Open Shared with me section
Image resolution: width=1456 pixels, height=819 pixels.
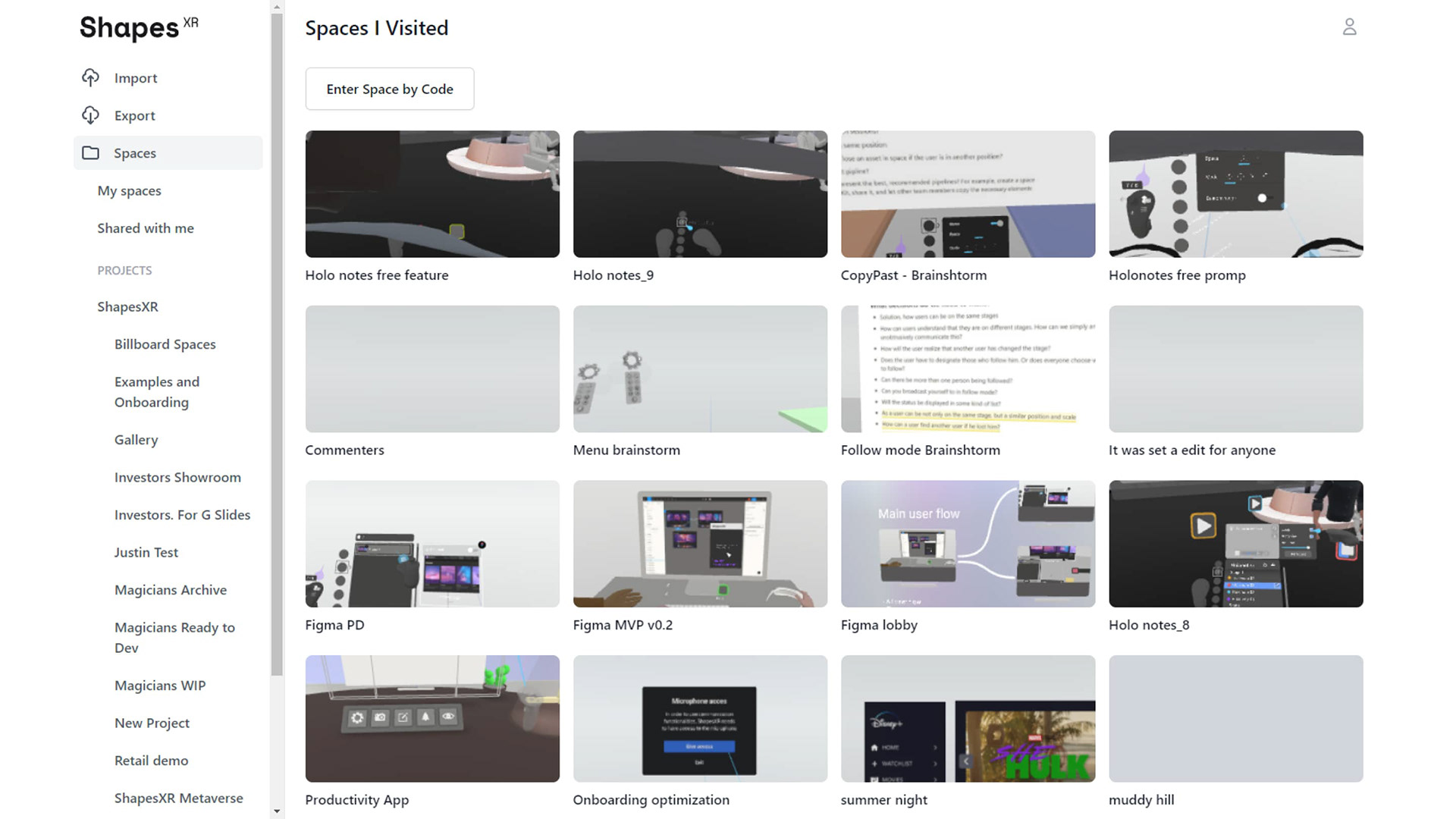[x=145, y=228]
